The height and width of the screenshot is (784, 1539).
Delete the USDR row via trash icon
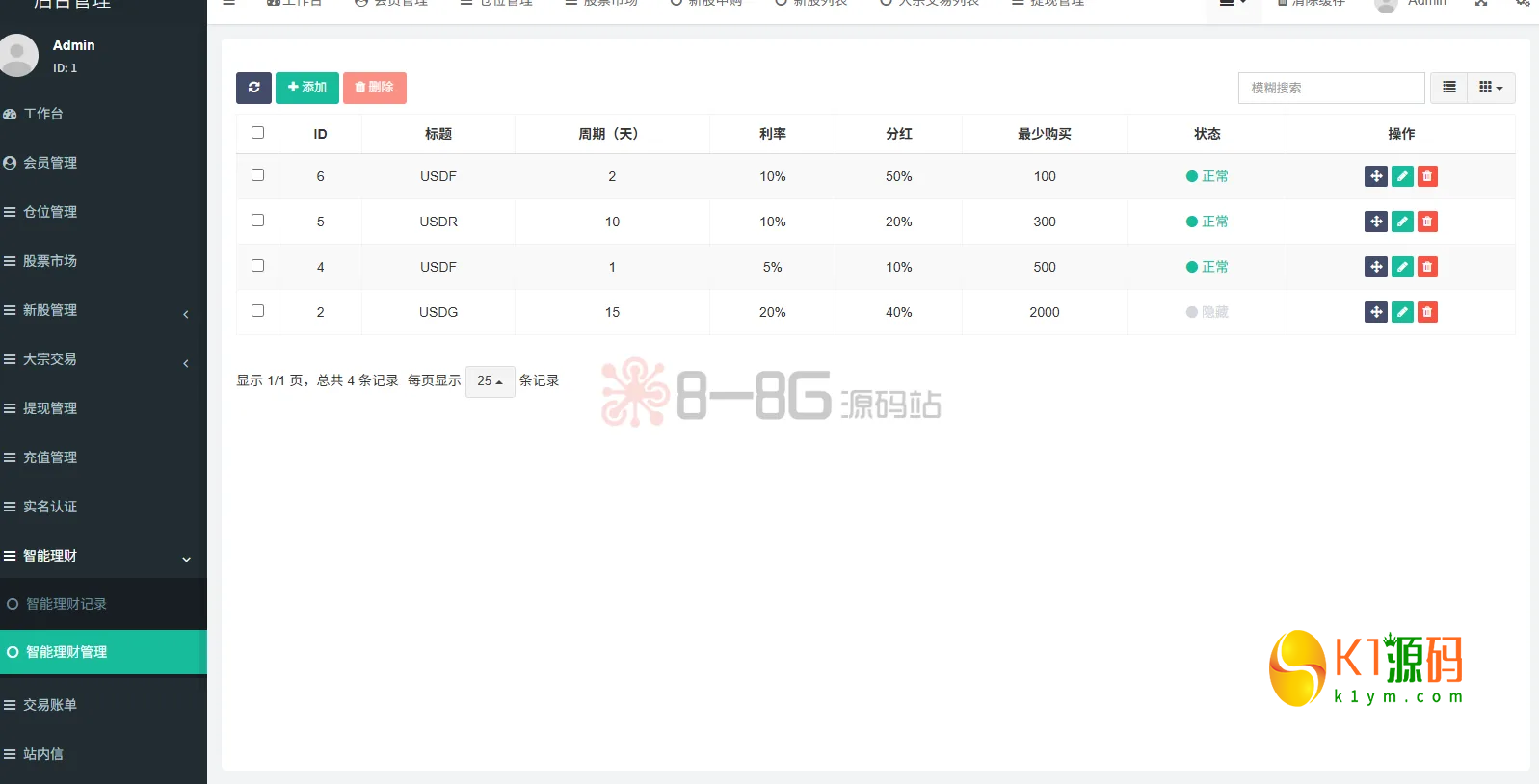(x=1427, y=222)
